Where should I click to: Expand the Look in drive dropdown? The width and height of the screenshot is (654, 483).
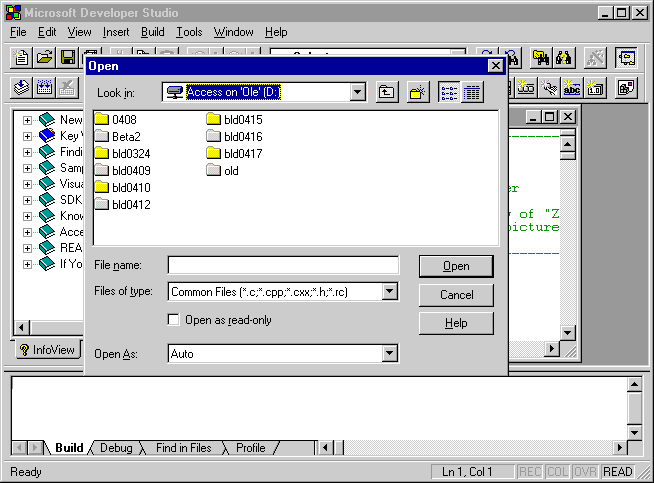click(x=358, y=92)
